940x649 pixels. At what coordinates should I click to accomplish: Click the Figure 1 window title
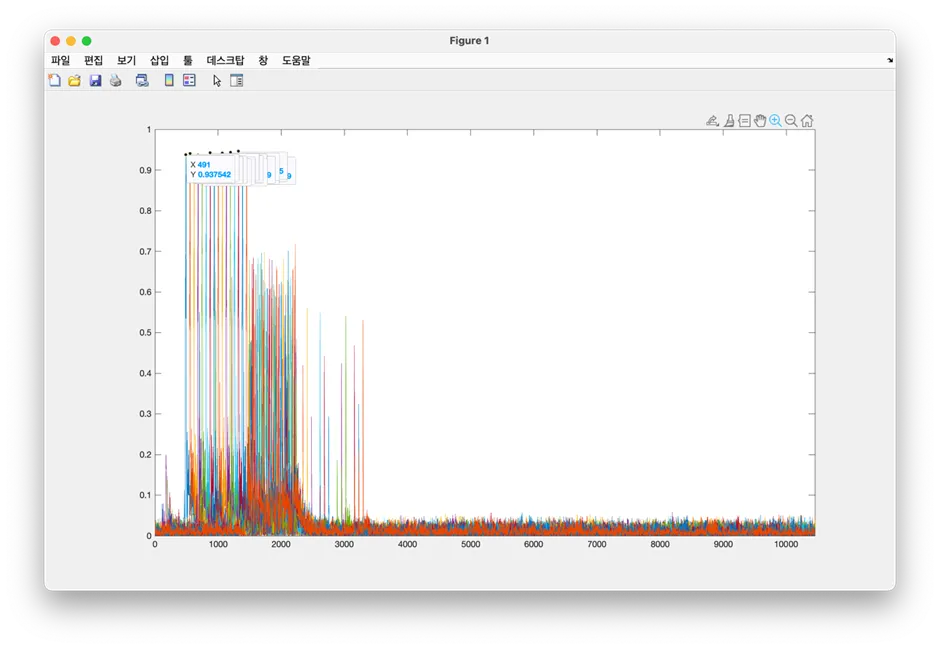pos(469,41)
